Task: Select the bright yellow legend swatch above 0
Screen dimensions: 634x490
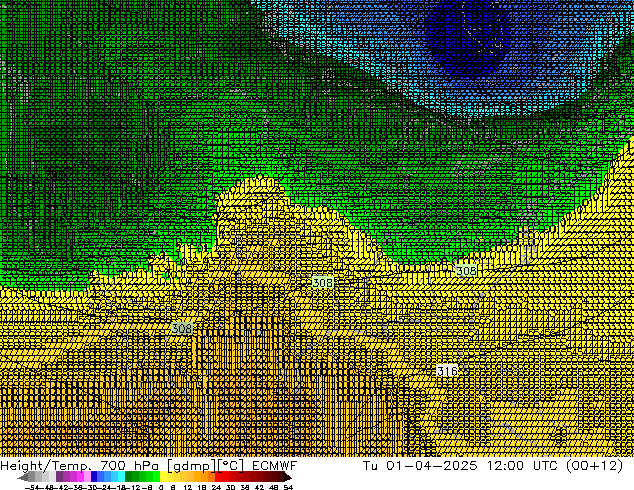Action: pyautogui.click(x=163, y=476)
